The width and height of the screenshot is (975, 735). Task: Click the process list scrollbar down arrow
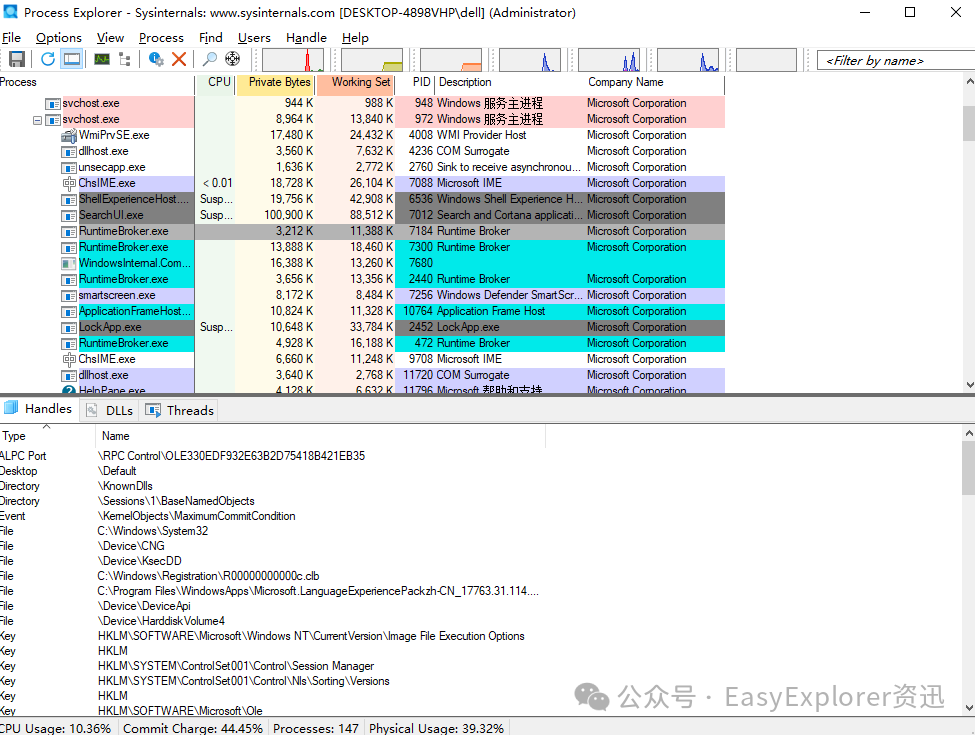pos(969,385)
